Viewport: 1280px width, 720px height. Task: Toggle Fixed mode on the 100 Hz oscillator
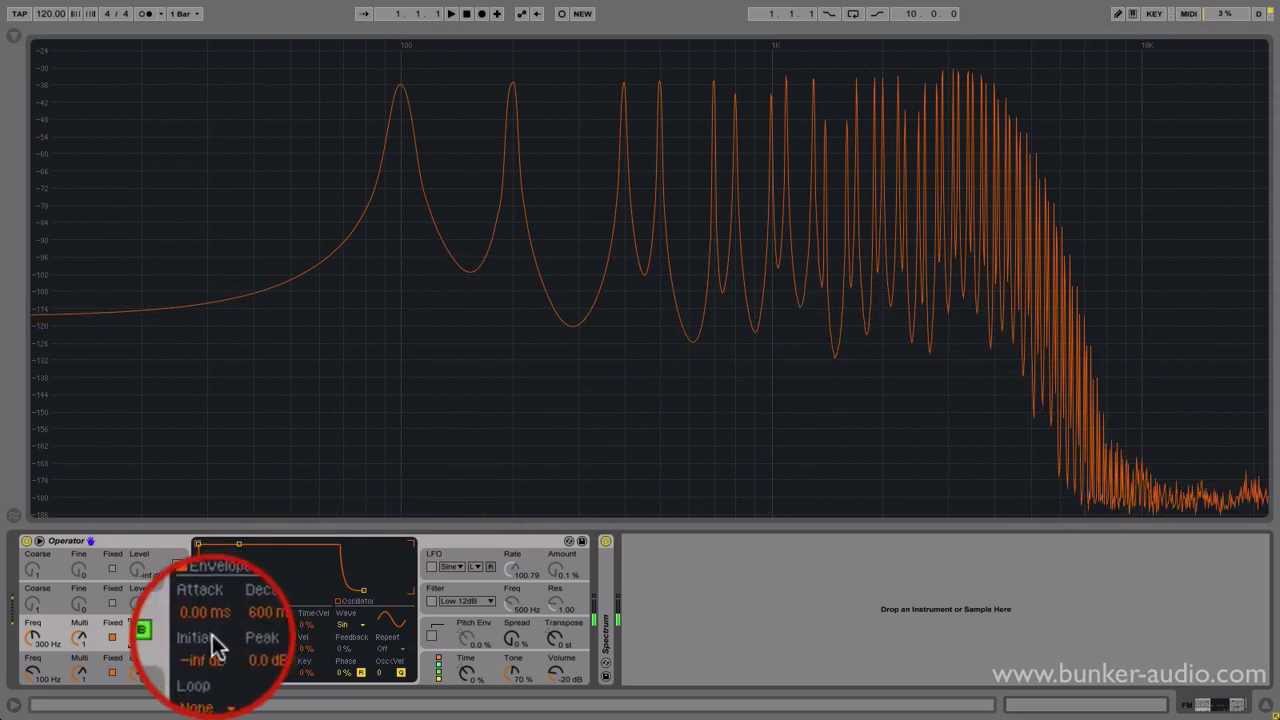(112, 672)
